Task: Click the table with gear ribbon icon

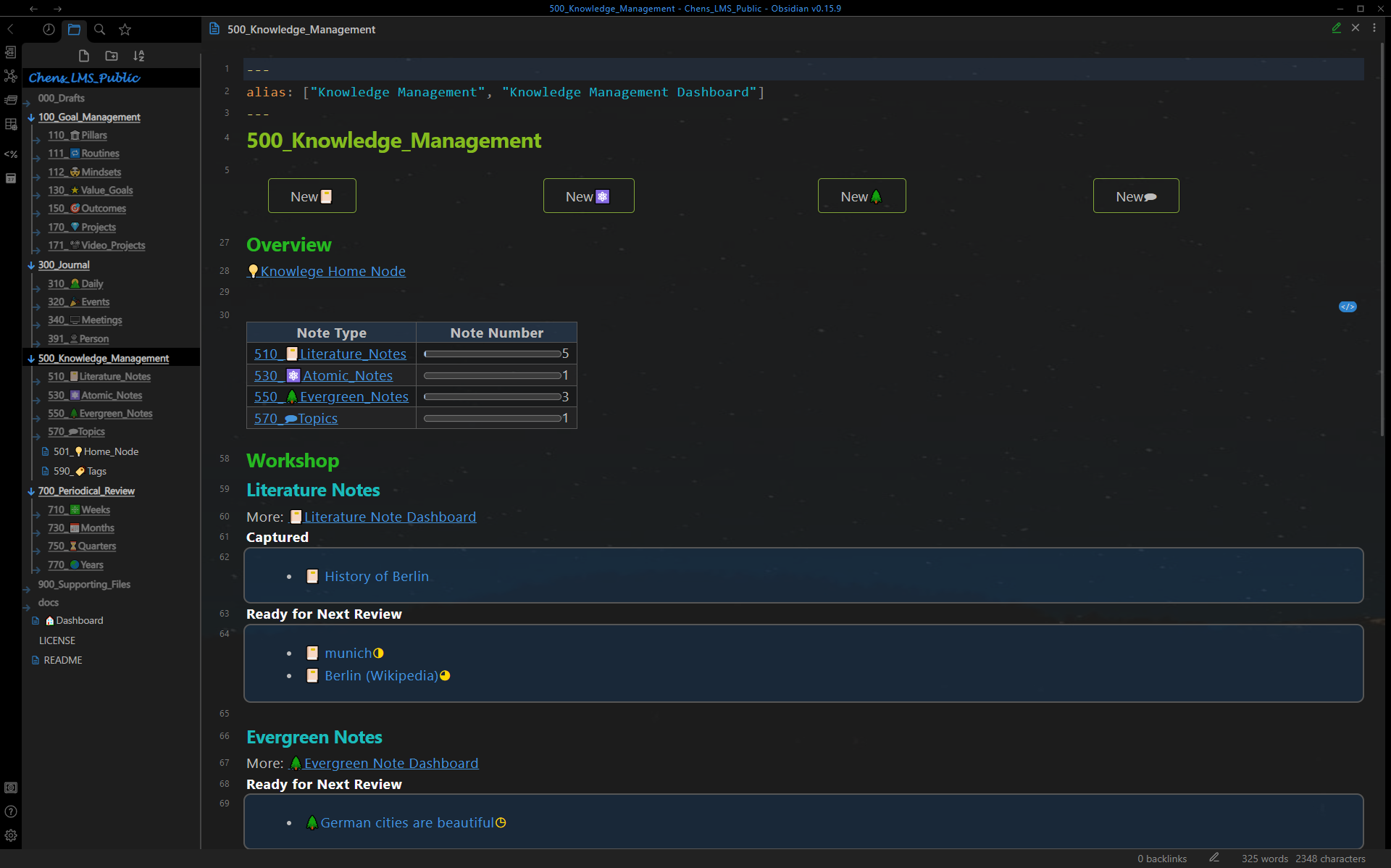Action: click(x=11, y=125)
